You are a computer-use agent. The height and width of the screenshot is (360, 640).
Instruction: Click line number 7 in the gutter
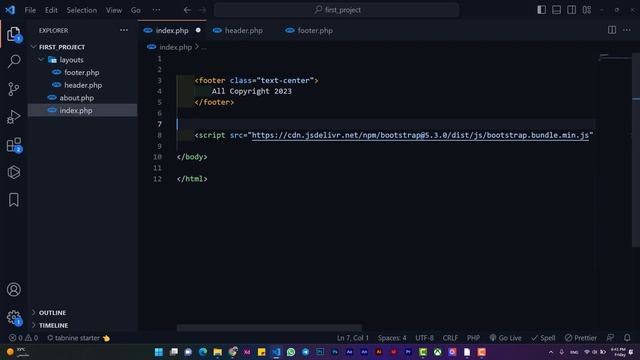click(x=159, y=124)
